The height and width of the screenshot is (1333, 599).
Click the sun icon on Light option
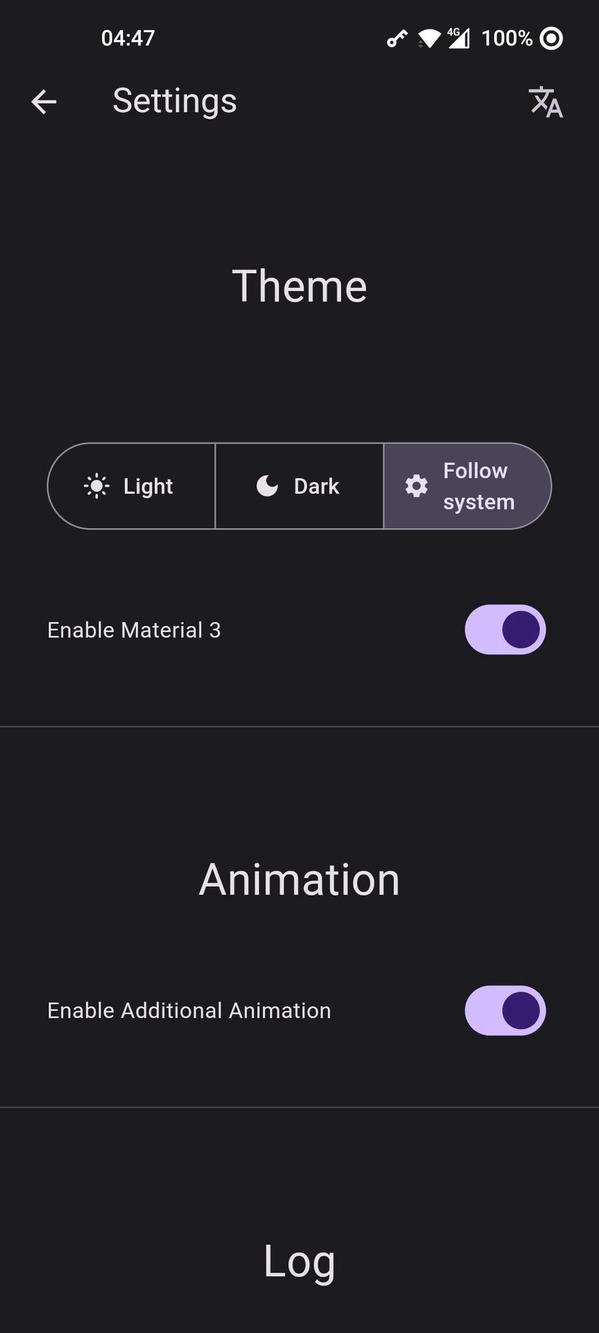tap(97, 486)
